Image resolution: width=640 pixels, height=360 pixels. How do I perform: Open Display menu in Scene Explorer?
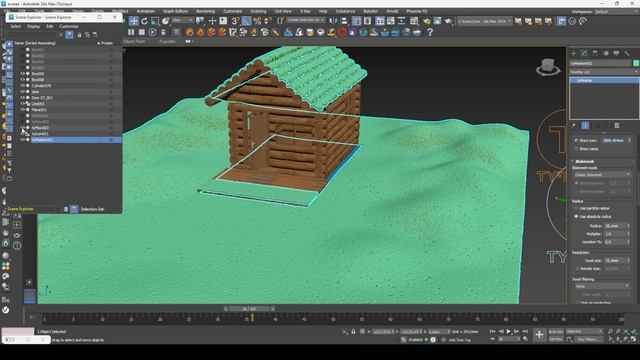[33, 27]
